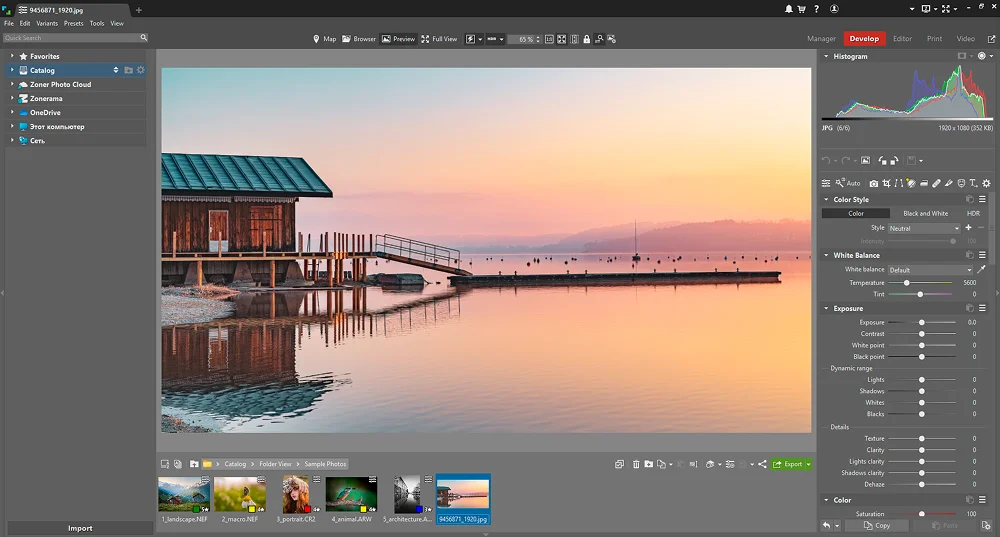
Task: Select the Crop tool in Develop toolbar
Action: pos(886,183)
